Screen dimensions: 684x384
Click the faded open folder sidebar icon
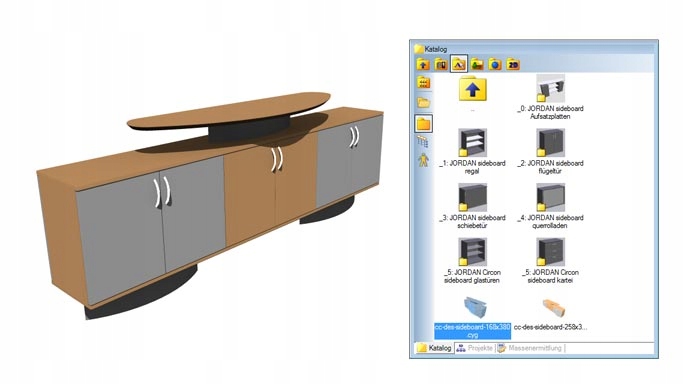(x=424, y=103)
